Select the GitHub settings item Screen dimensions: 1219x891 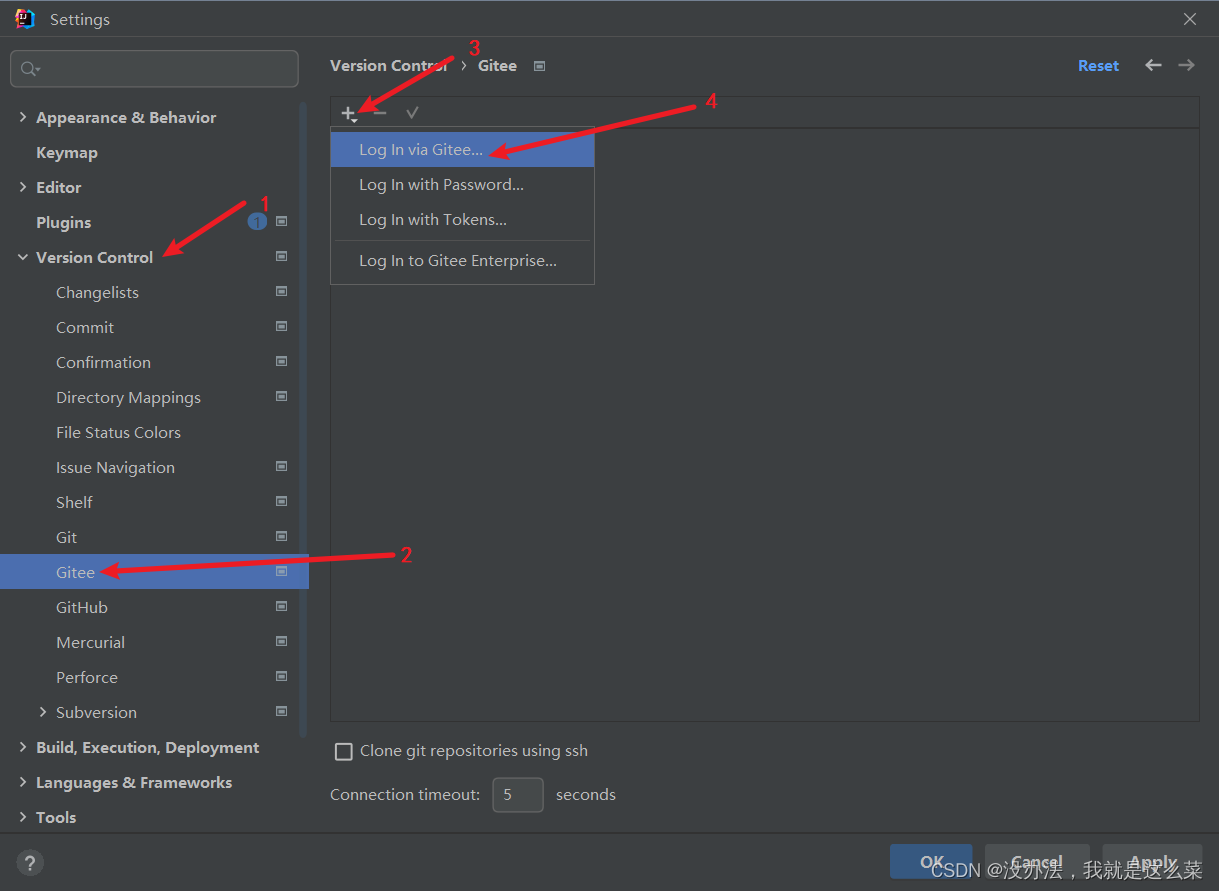point(82,607)
